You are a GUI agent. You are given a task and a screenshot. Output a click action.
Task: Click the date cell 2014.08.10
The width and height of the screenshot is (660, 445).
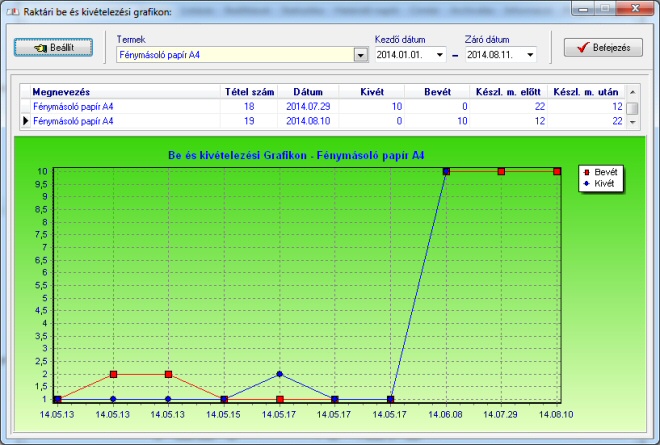[x=308, y=121]
